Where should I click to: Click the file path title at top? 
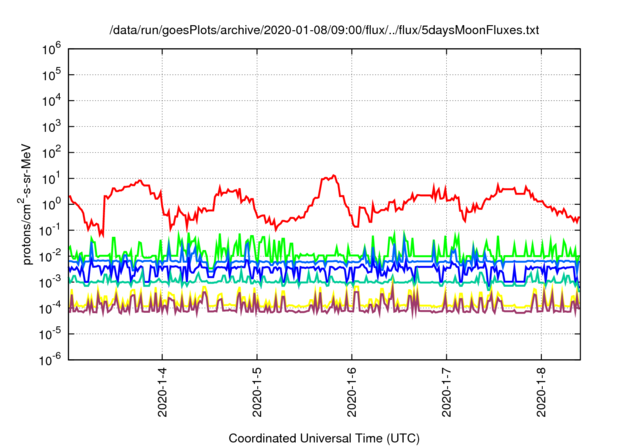click(324, 30)
